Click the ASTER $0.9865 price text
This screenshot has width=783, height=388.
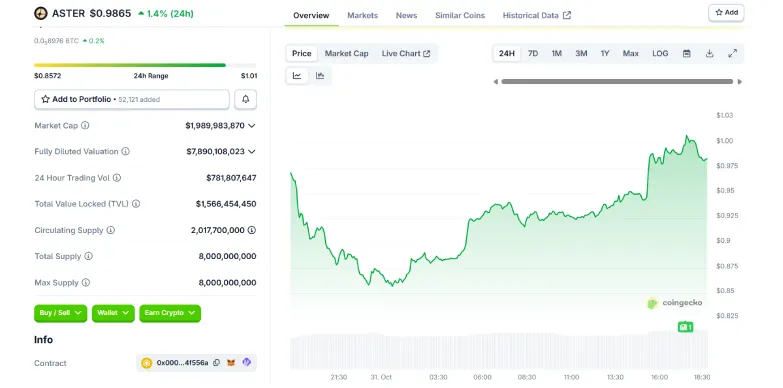pyautogui.click(x=91, y=13)
